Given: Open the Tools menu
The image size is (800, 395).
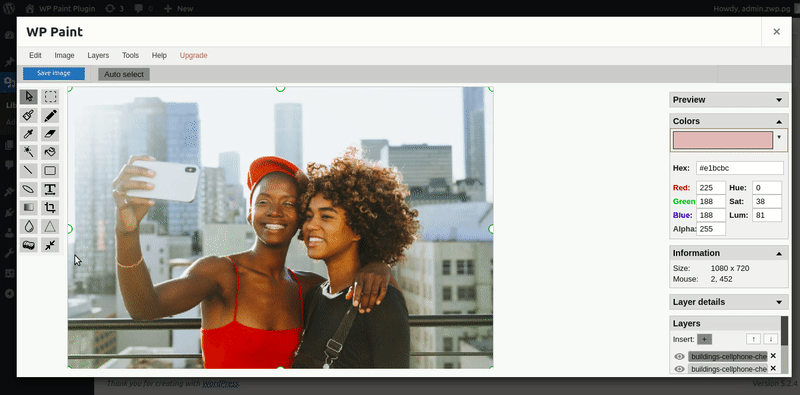Looking at the screenshot, I should [130, 55].
